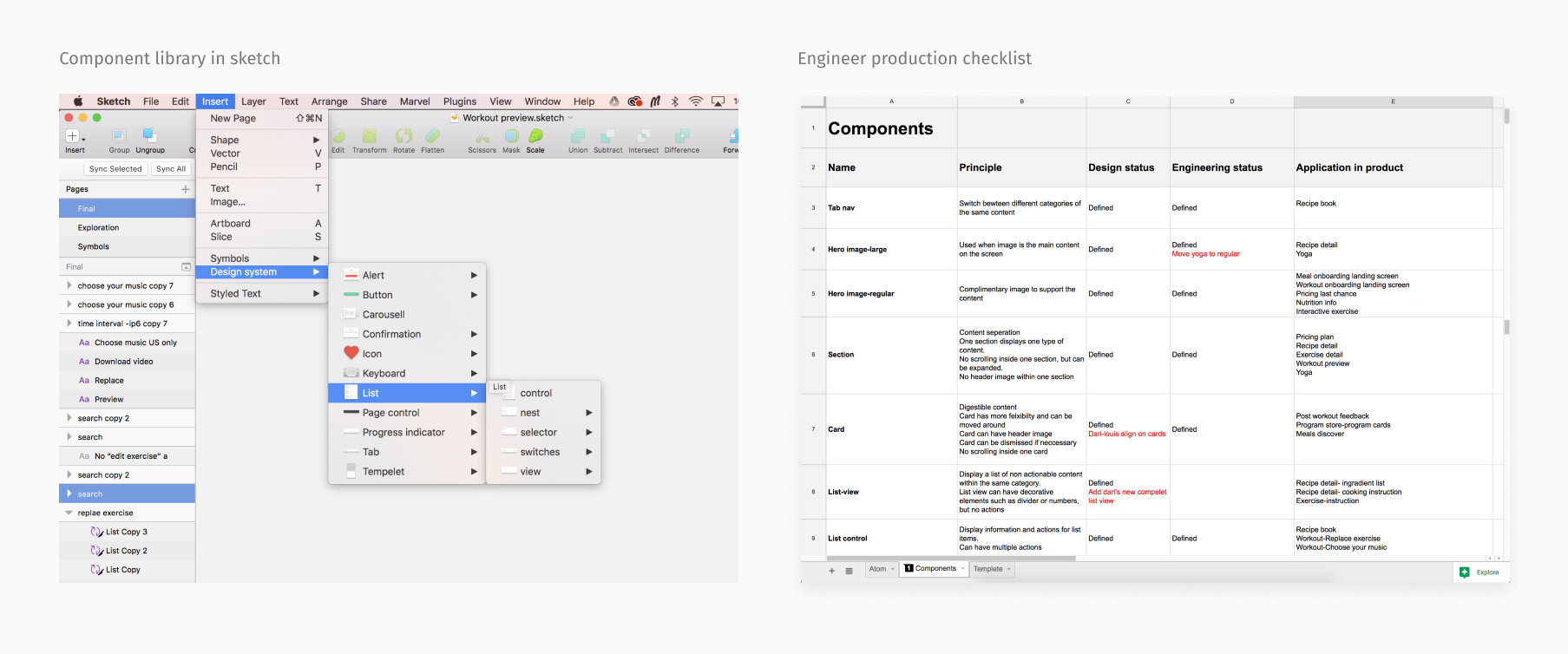Viewport: 1568px width, 654px height.
Task: Choose Confirmation from Design system submenu
Action: pyautogui.click(x=391, y=334)
